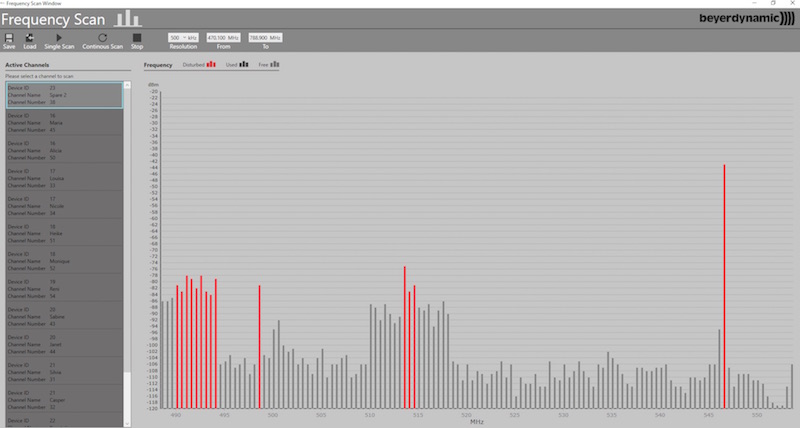Screen dimensions: 800x428
Task: Open the Resolution kHz dropdown
Action: (x=181, y=37)
